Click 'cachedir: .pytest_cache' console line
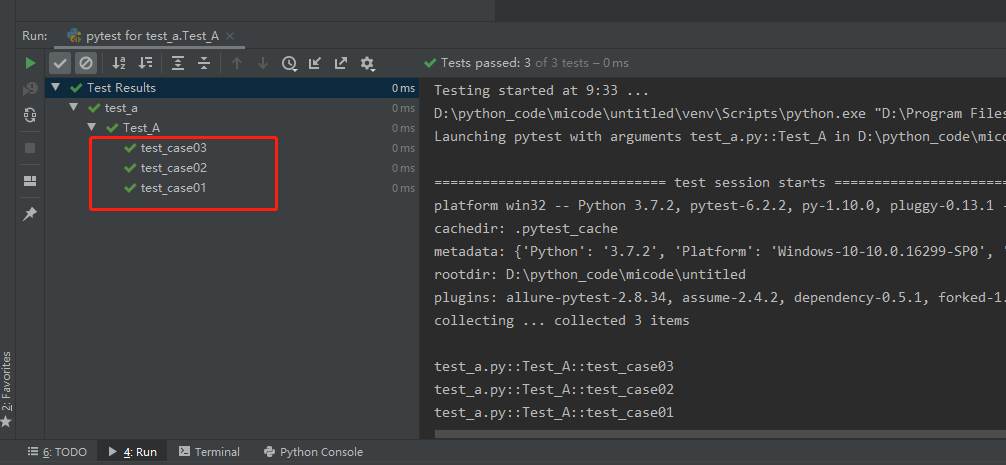The image size is (1006, 465). [525, 229]
